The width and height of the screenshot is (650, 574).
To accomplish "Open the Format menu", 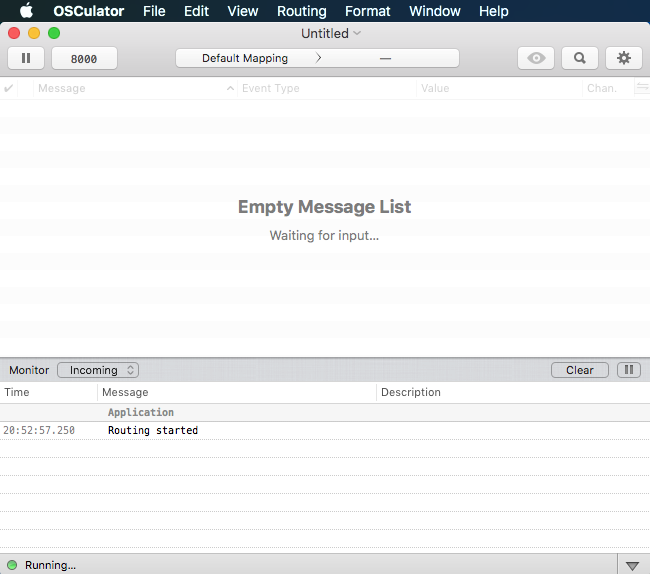I will coord(367,11).
